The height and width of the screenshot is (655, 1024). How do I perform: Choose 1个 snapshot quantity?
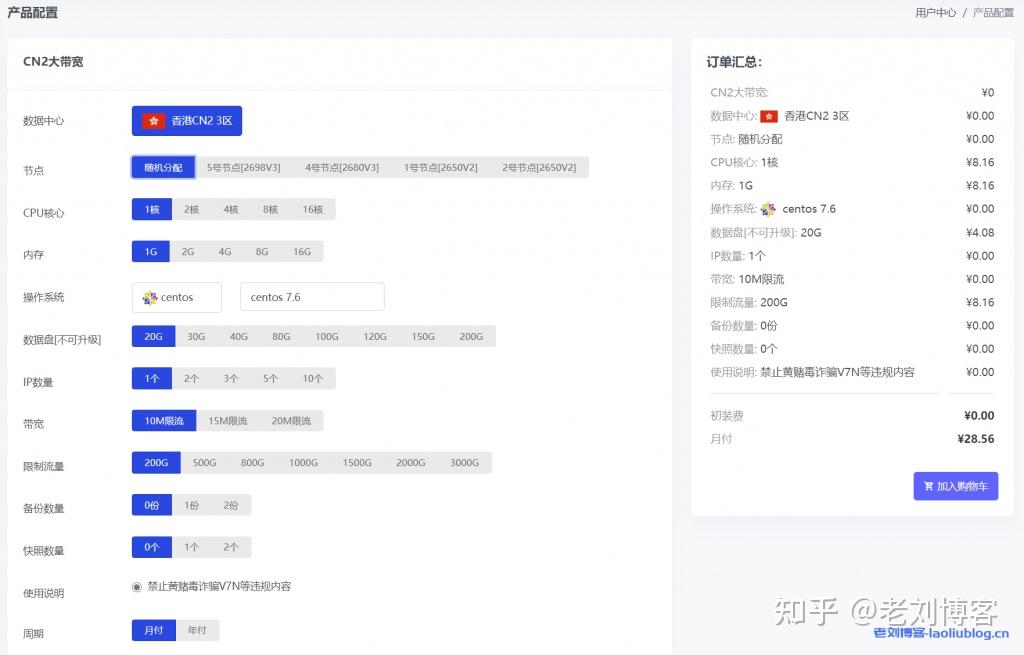[191, 547]
